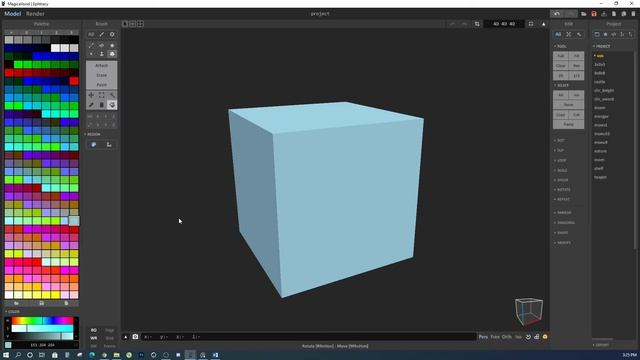Collapse the Color section under the palette
The image size is (640, 360).
click(12, 311)
